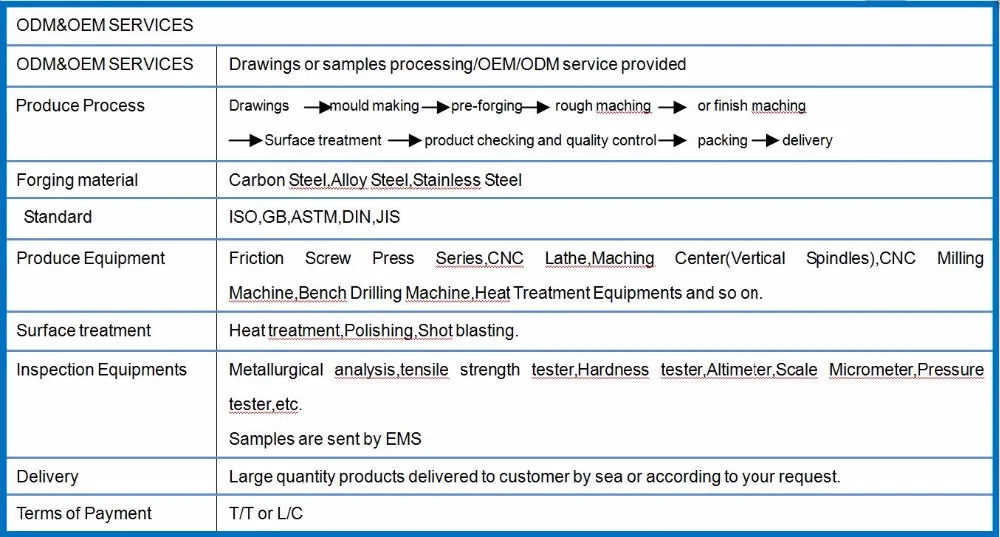Select the ISO,GB,ASTM,DIN,JIS standard text
The image size is (1000, 537).
(x=314, y=217)
